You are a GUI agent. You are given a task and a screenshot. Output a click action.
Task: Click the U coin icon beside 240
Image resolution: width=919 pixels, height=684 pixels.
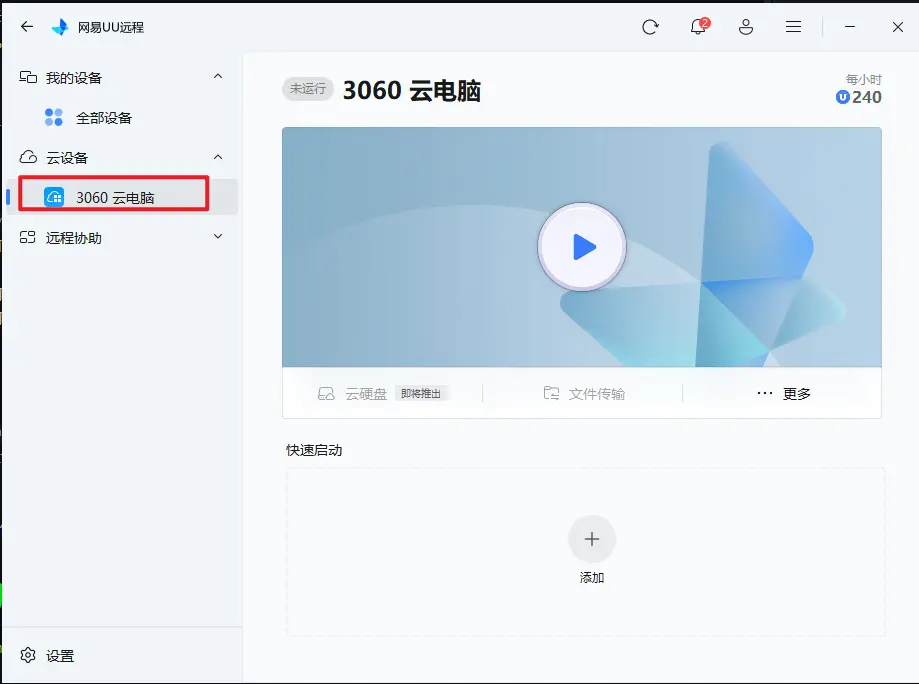pos(843,97)
